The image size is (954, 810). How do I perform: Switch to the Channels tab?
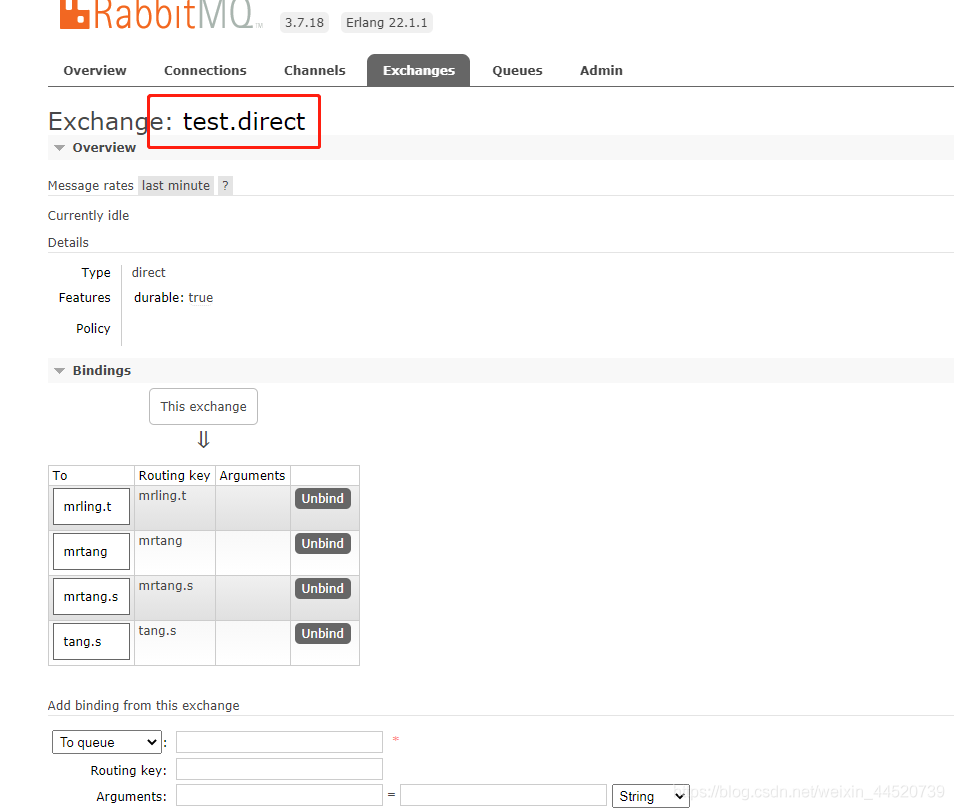tap(315, 71)
